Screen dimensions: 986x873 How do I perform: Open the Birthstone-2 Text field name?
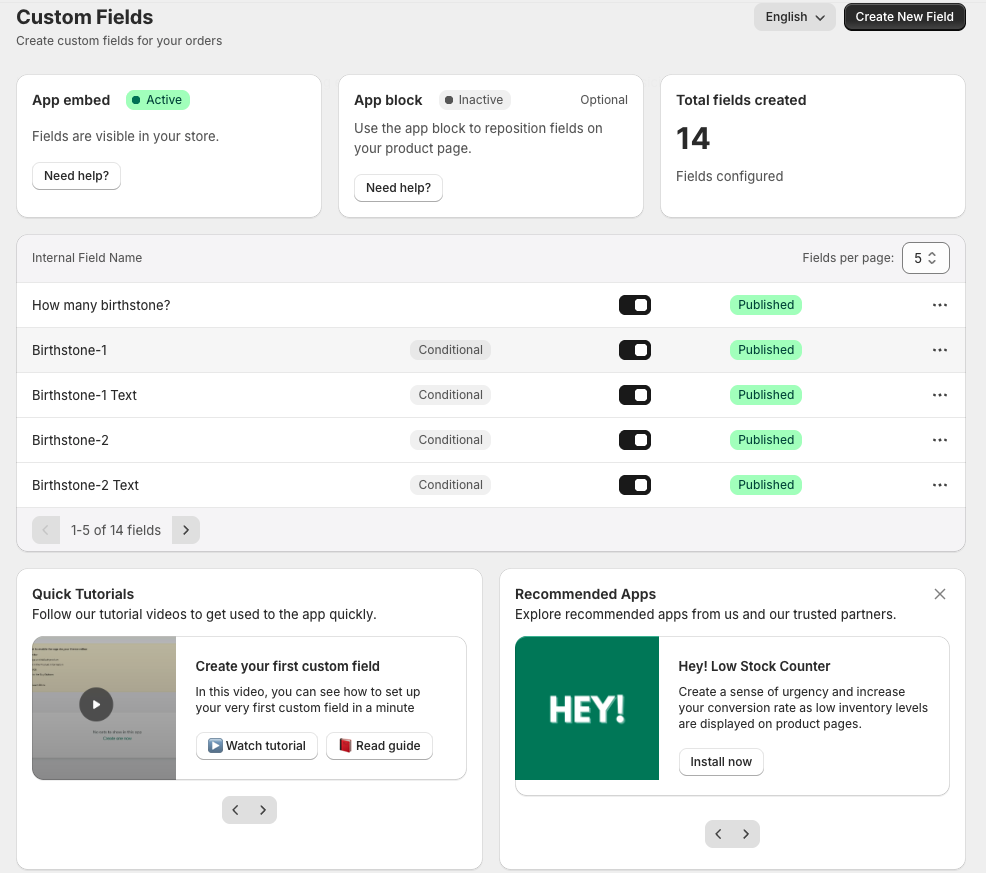(86, 486)
